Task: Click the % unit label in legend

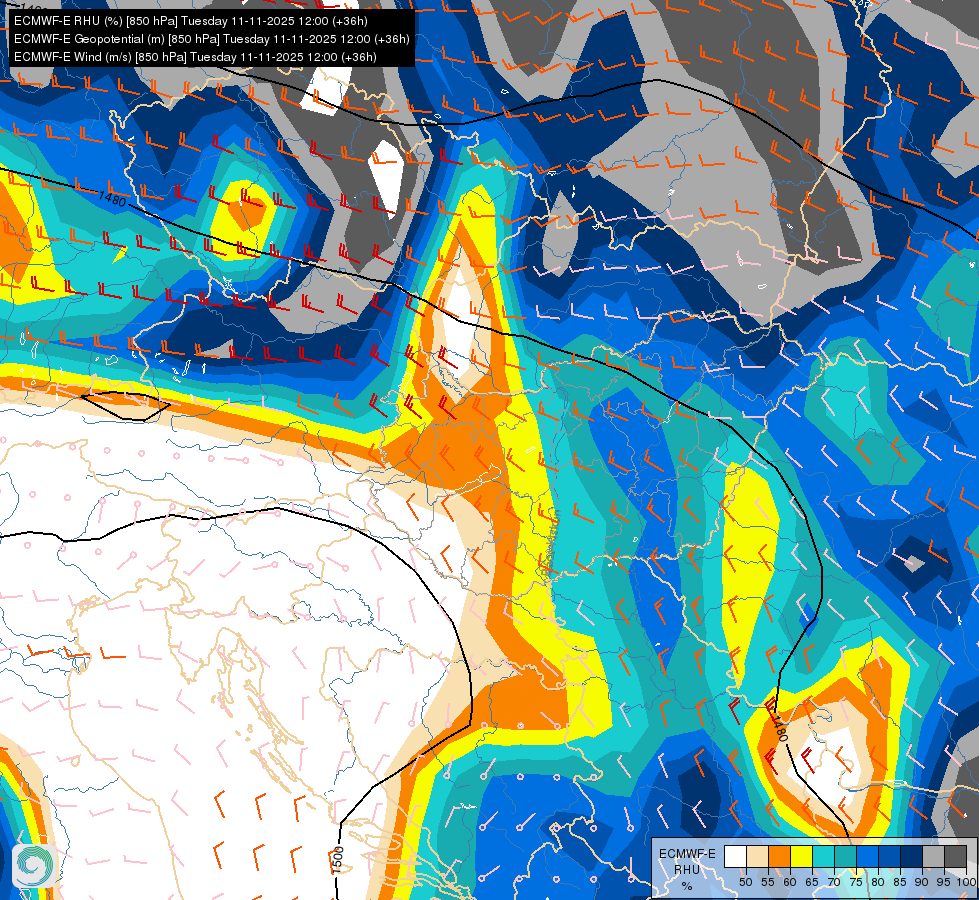Action: click(687, 886)
